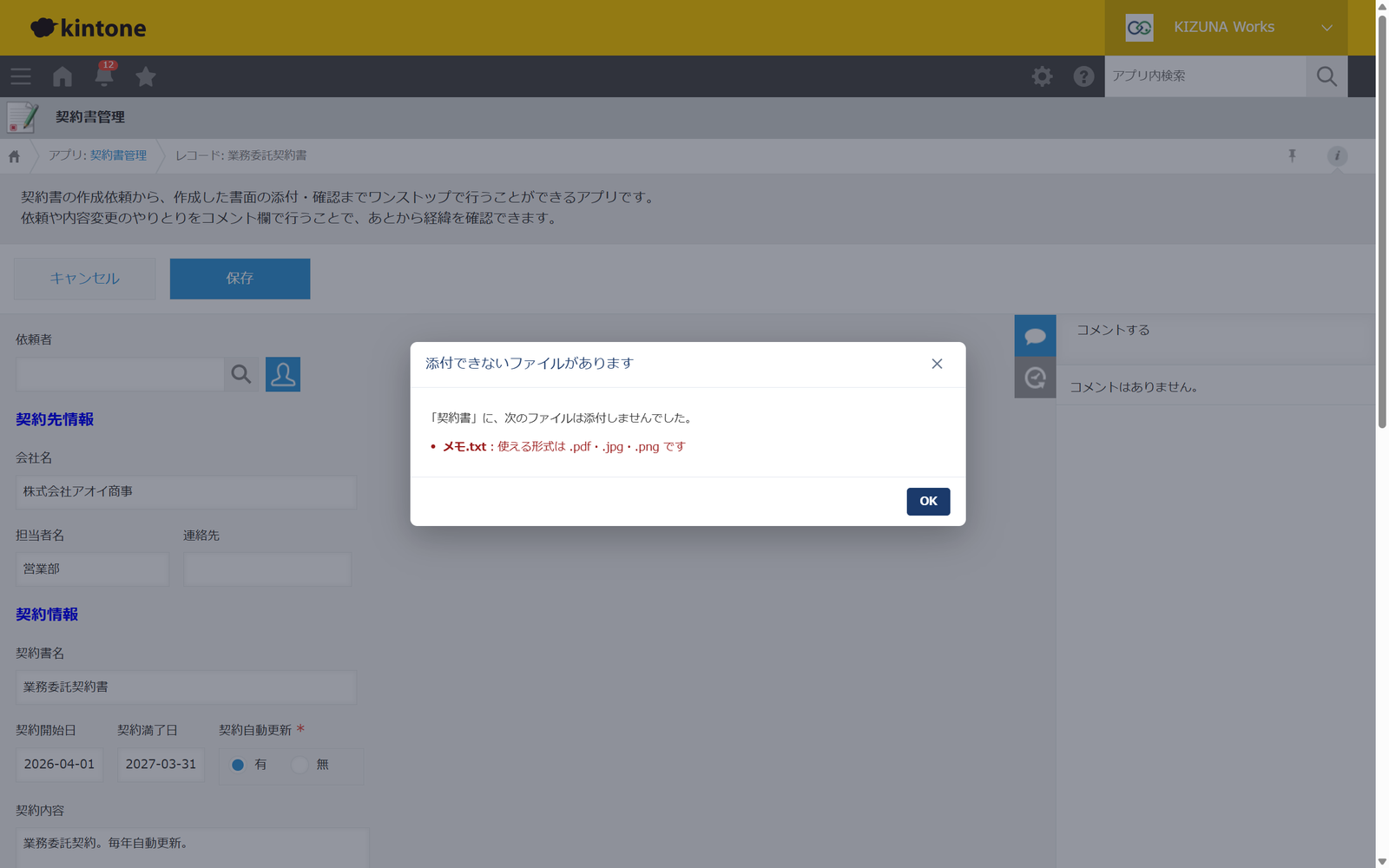The image size is (1389, 868).
Task: Select 無 for 契約自動更新
Action: 300,765
